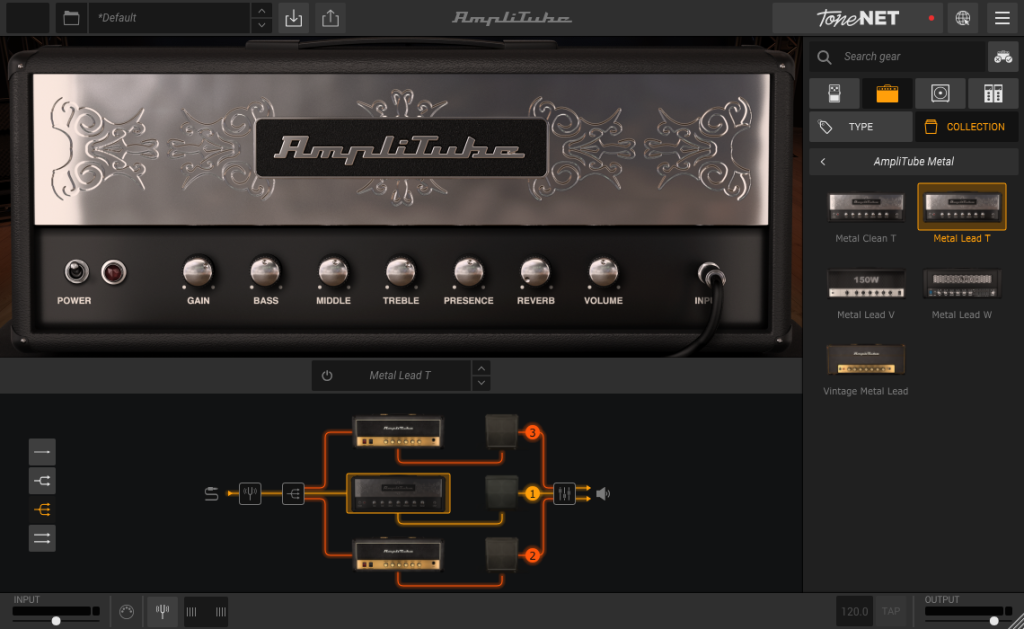Select the stompbox pedal gear category icon
Viewport: 1024px width, 629px height.
834,93
